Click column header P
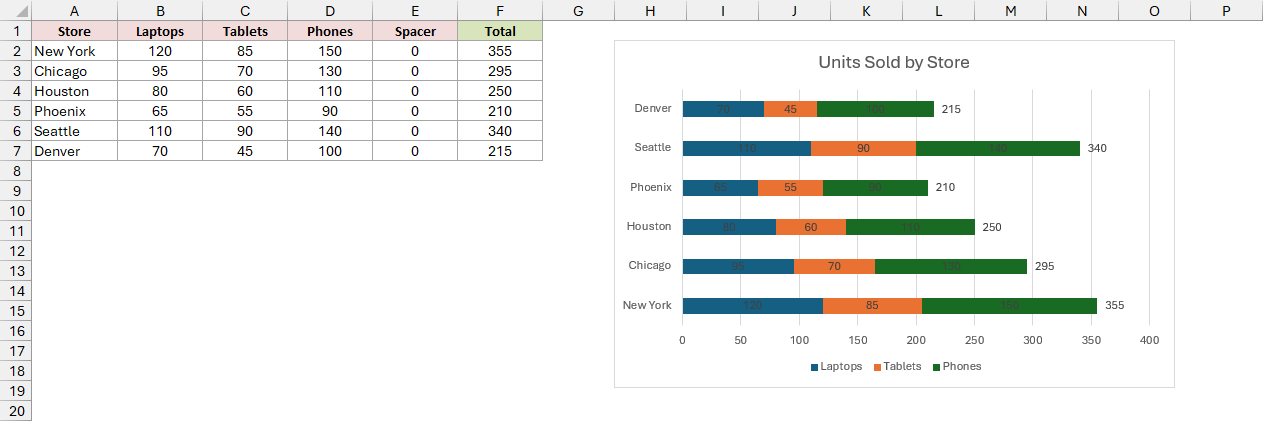 pos(1227,10)
